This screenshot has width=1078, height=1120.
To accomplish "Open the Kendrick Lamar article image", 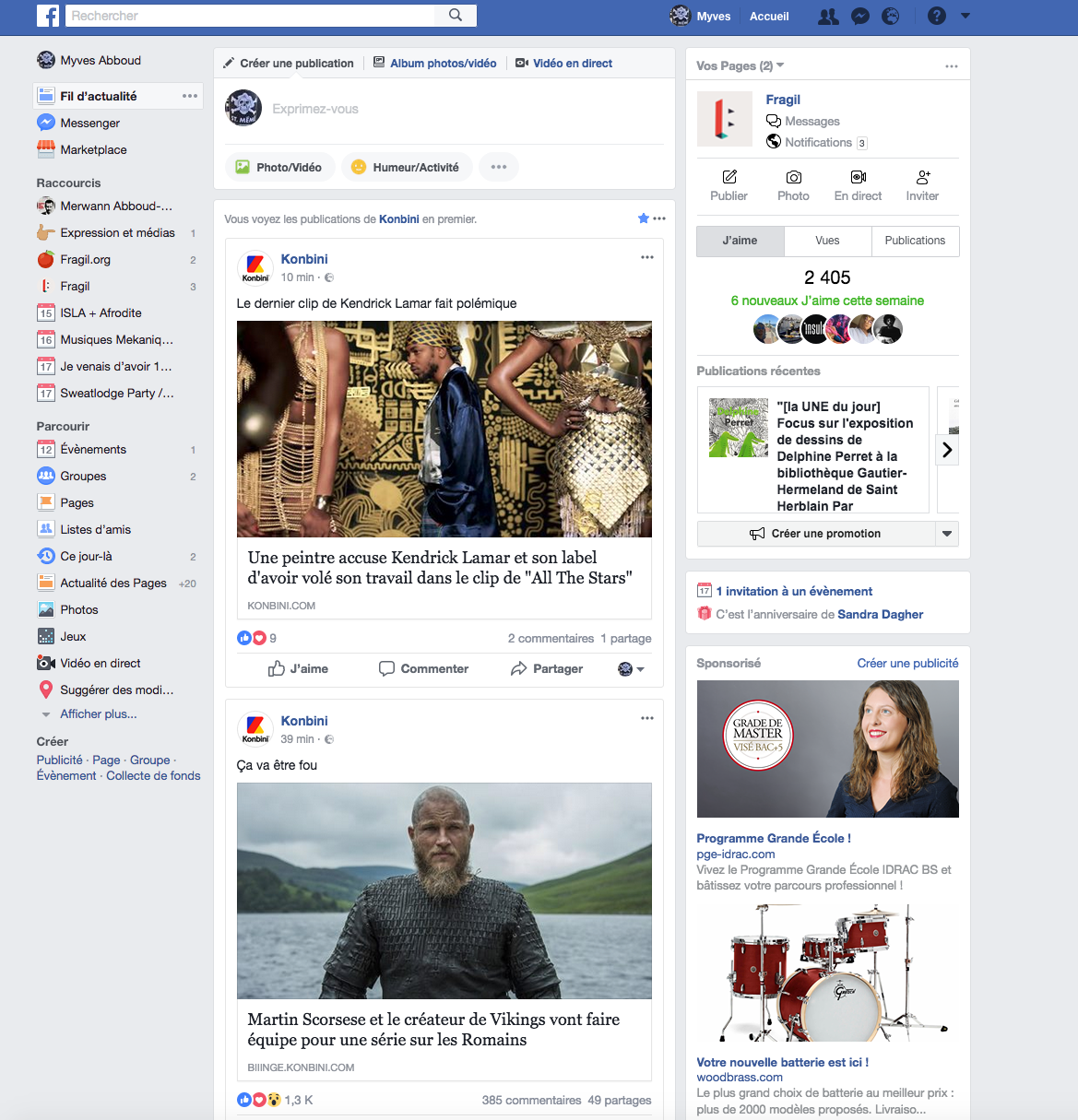I will 444,429.
